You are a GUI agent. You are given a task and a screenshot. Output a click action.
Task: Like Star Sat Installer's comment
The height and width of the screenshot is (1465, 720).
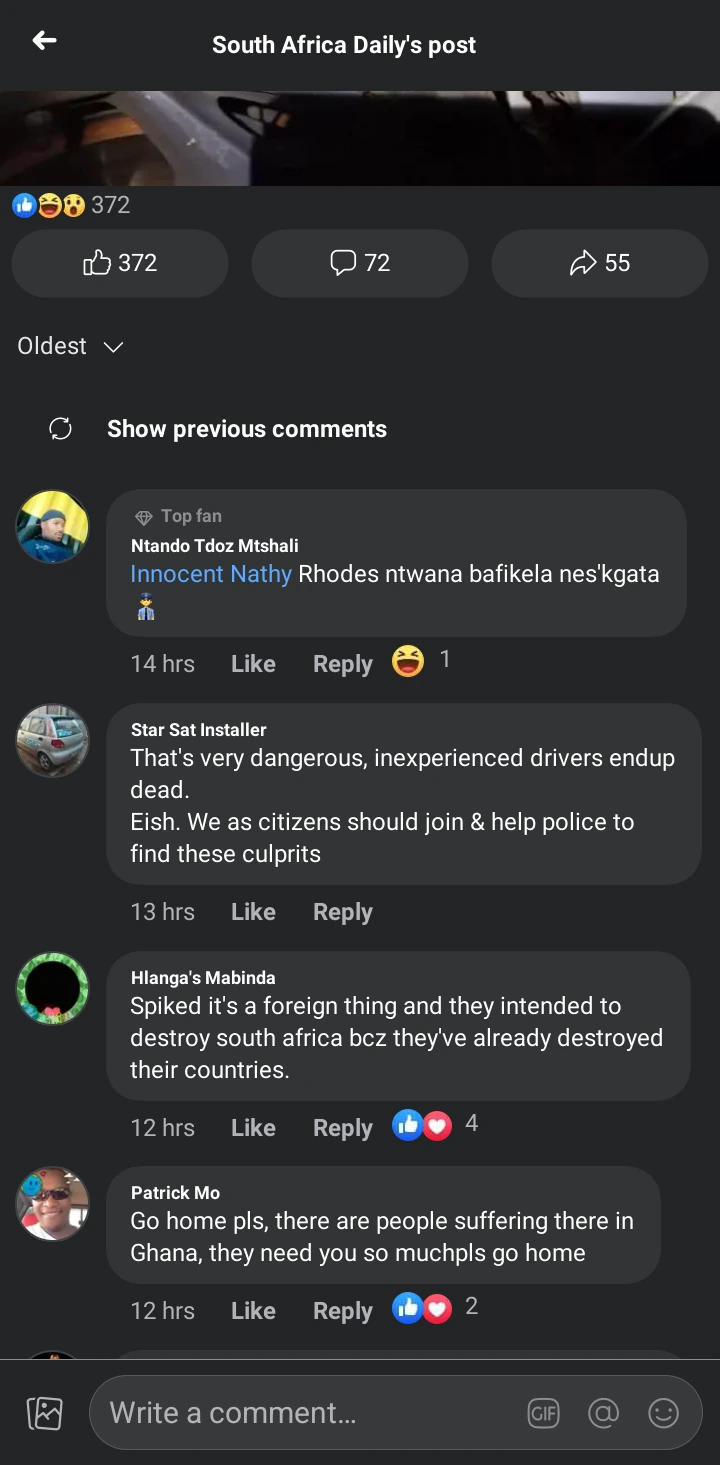point(253,912)
